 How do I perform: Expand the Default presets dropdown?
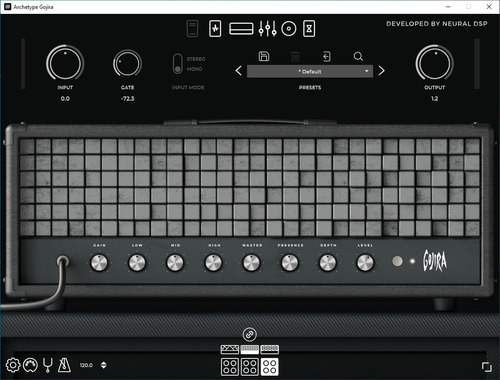[x=310, y=71]
